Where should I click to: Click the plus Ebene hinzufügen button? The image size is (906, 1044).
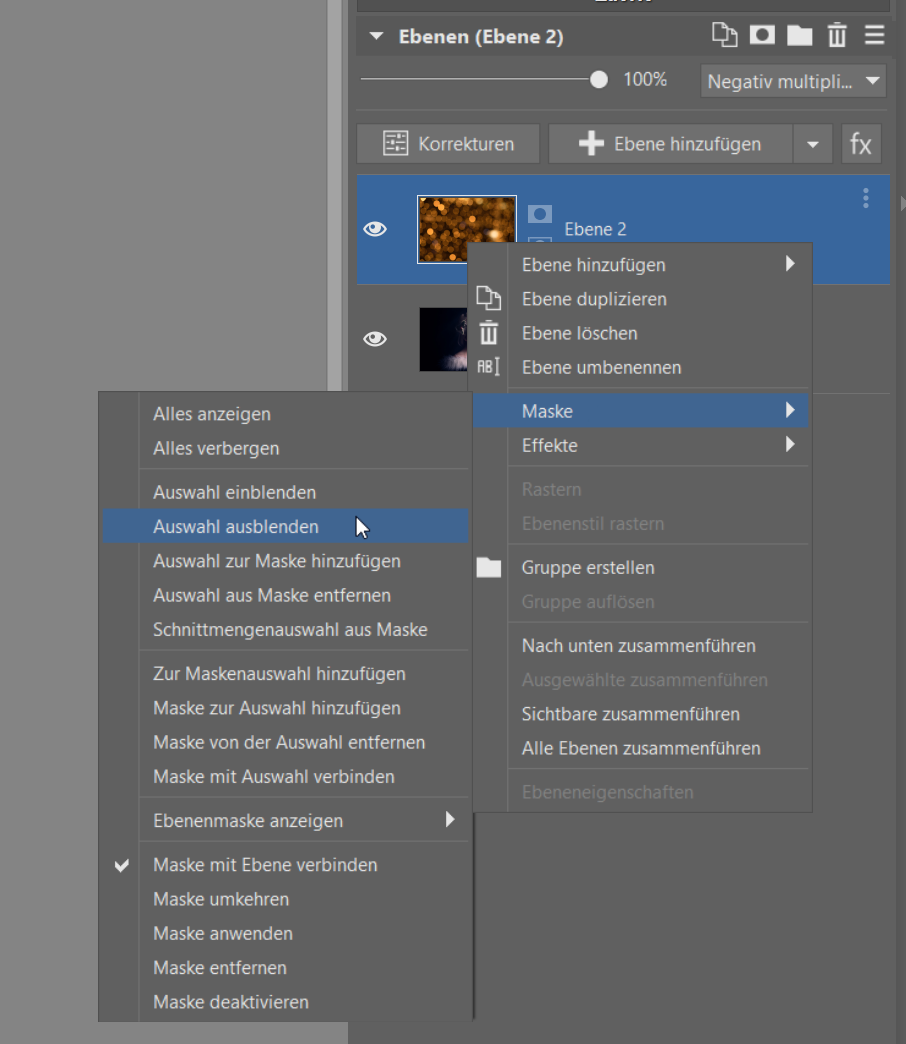(x=670, y=144)
